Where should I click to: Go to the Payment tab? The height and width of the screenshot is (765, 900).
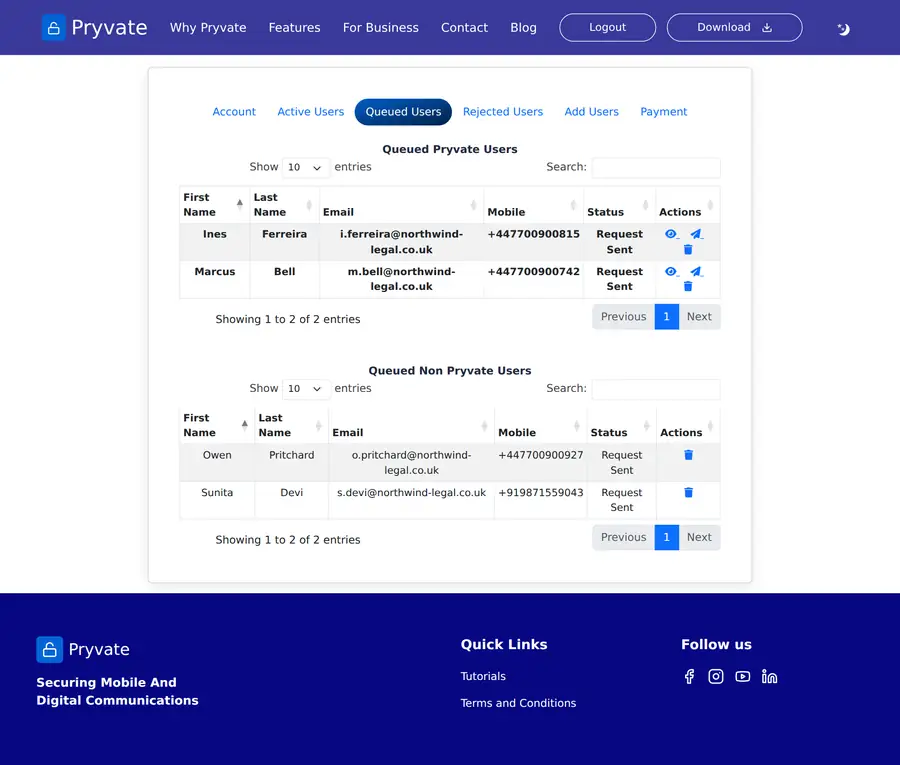664,112
